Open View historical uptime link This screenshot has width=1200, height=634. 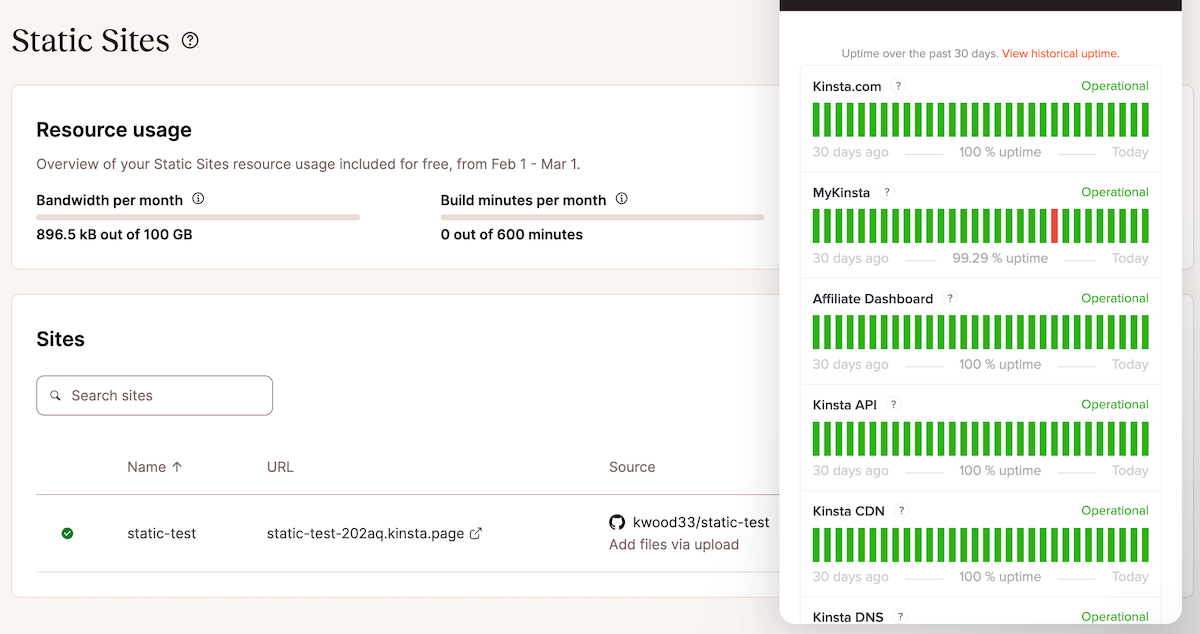click(1061, 53)
